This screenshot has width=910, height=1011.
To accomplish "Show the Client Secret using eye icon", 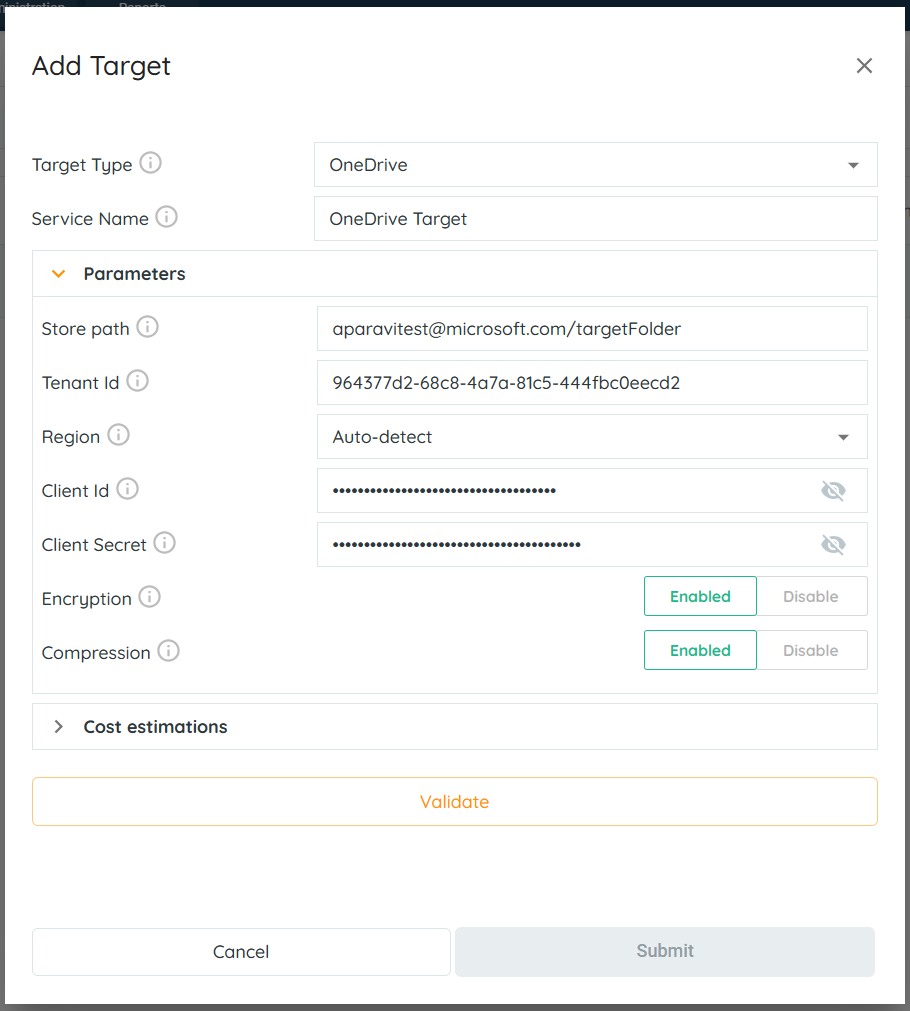I will 832,544.
